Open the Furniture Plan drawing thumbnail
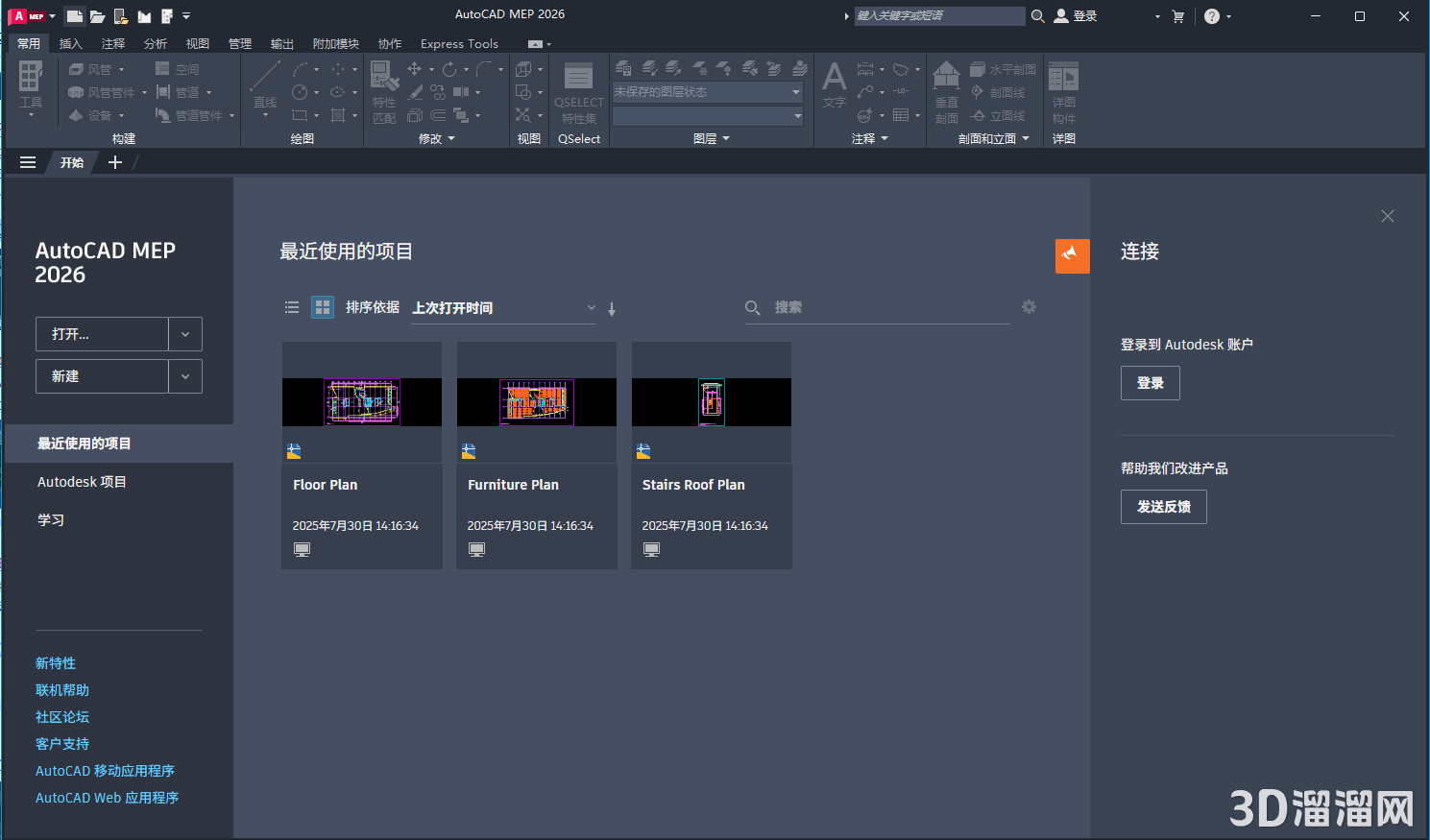The image size is (1430, 840). click(x=536, y=402)
